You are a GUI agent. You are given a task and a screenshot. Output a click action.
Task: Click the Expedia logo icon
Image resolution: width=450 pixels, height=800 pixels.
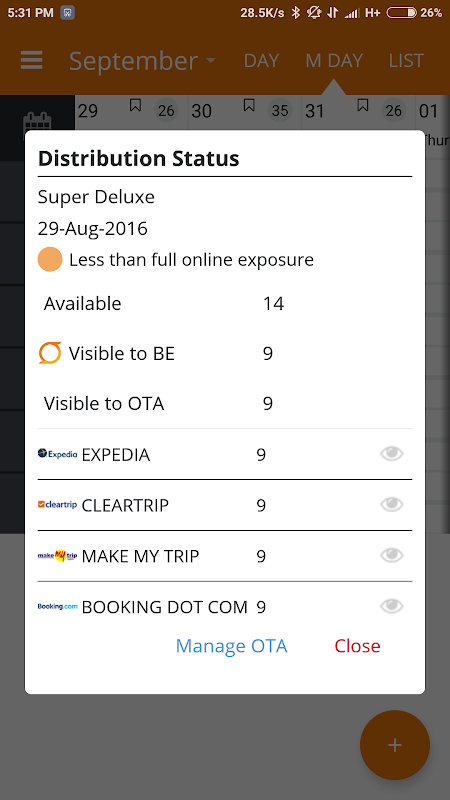58,454
